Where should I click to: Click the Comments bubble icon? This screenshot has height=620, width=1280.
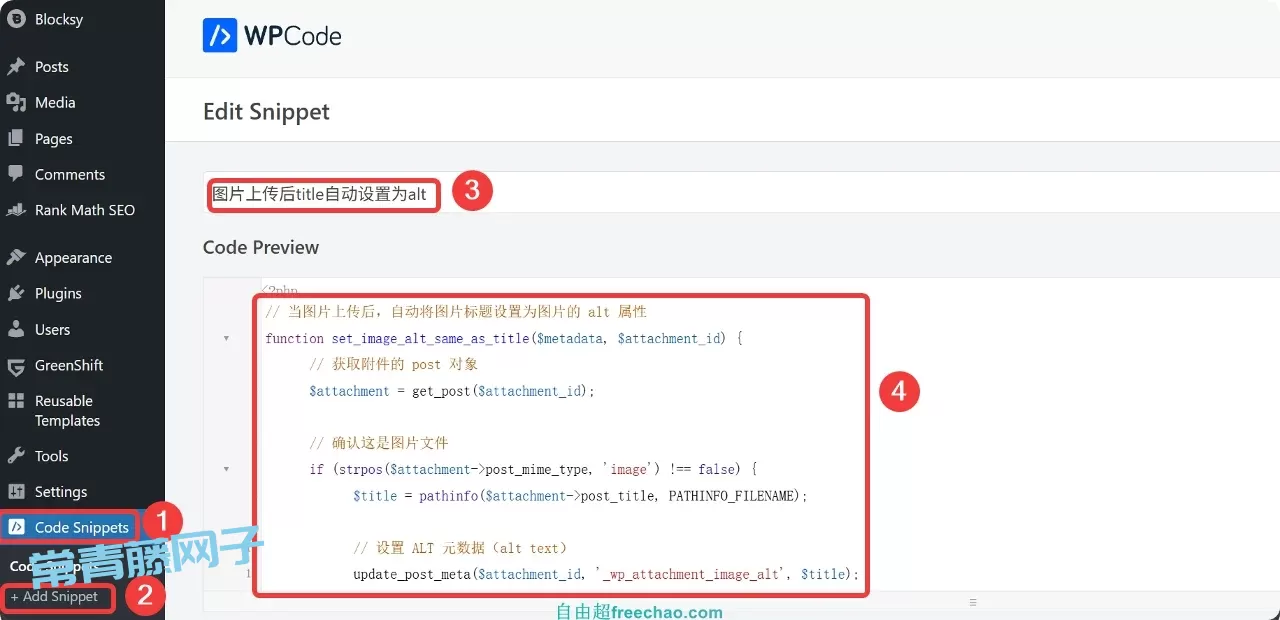[x=15, y=174]
